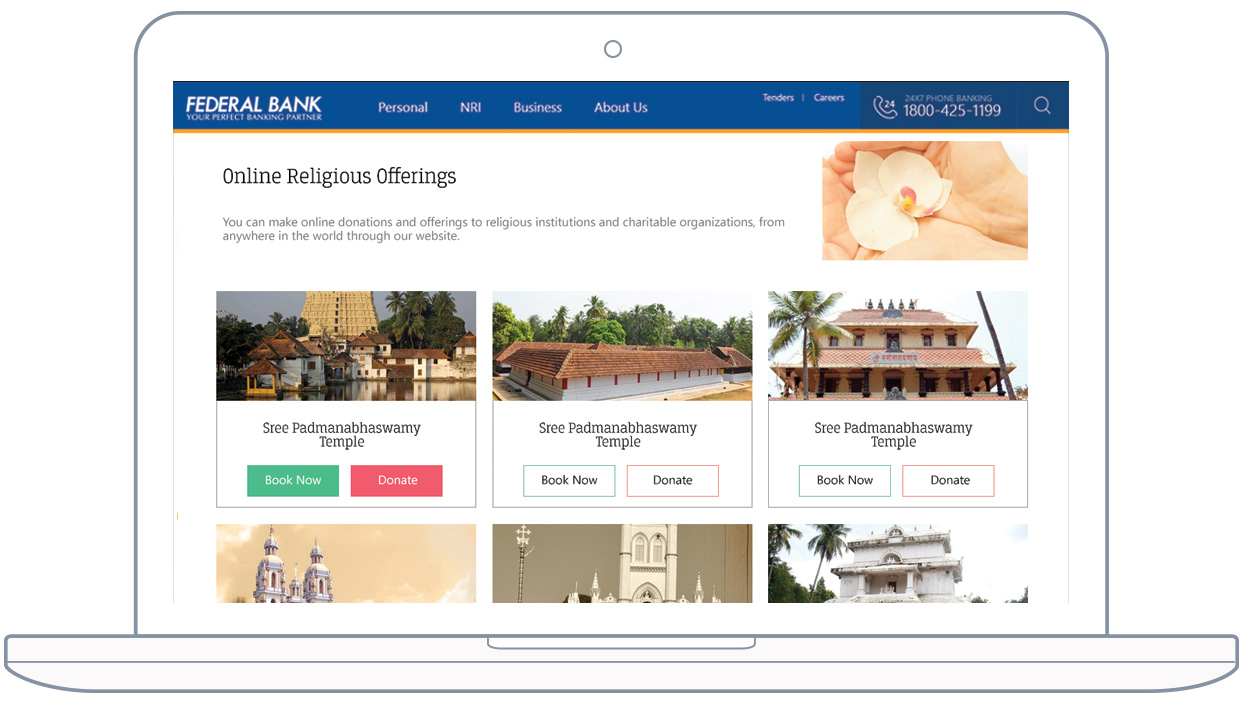Click Book Now on the middle temple card
Image resolution: width=1243 pixels, height=703 pixels.
point(569,481)
